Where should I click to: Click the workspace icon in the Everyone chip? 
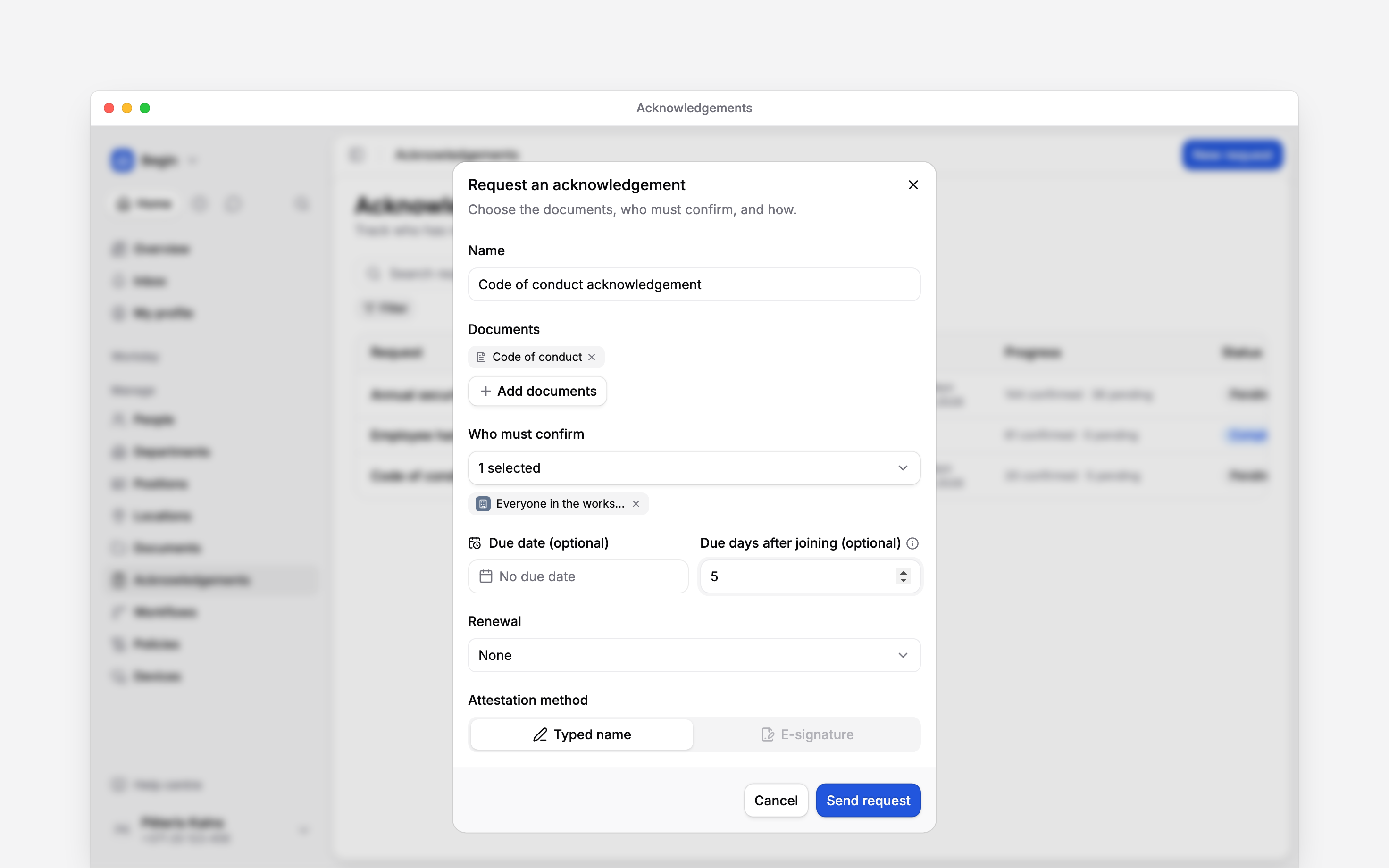(483, 503)
